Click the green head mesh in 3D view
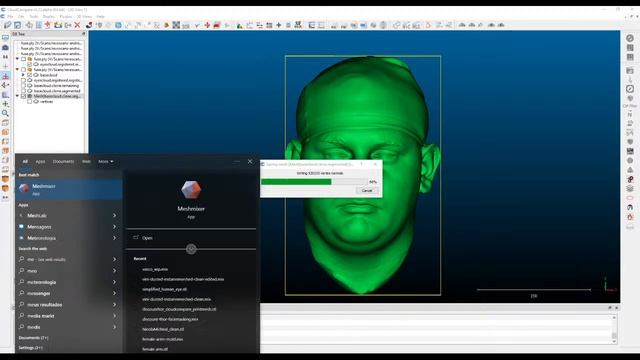640x360 pixels. pos(362,176)
